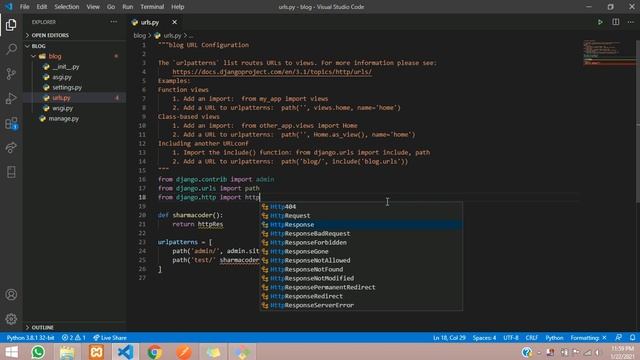This screenshot has height=360, width=640.
Task: Open Google Chrome from the taskbar
Action: 155,352
